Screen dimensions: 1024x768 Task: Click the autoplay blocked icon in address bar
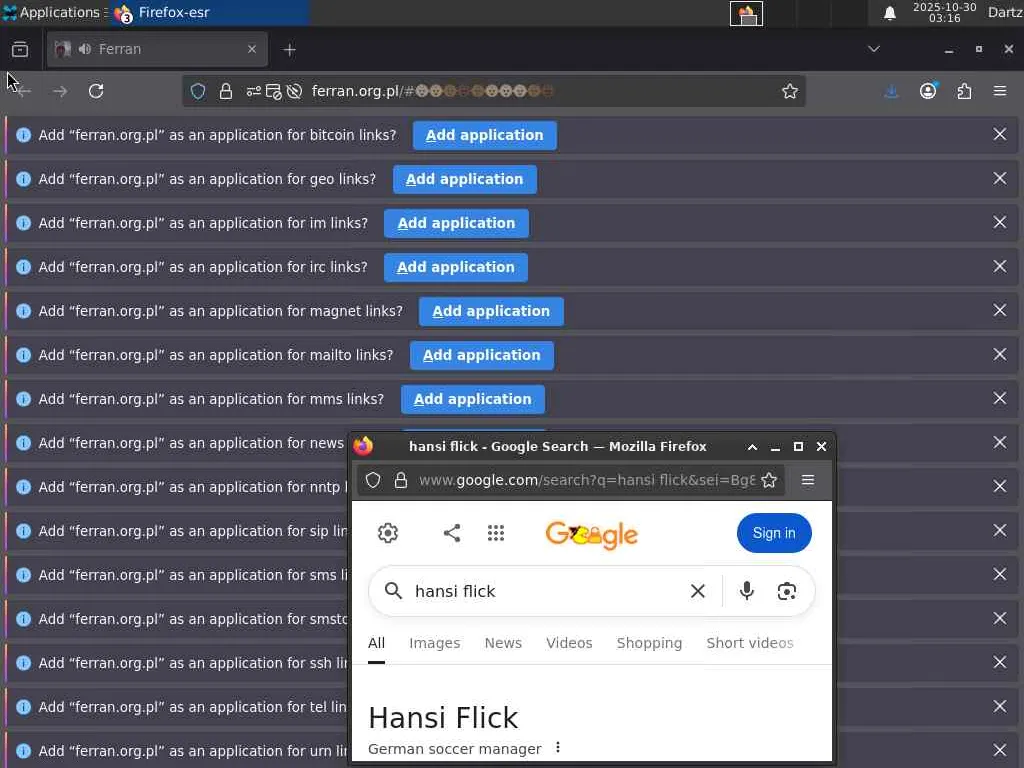point(295,91)
